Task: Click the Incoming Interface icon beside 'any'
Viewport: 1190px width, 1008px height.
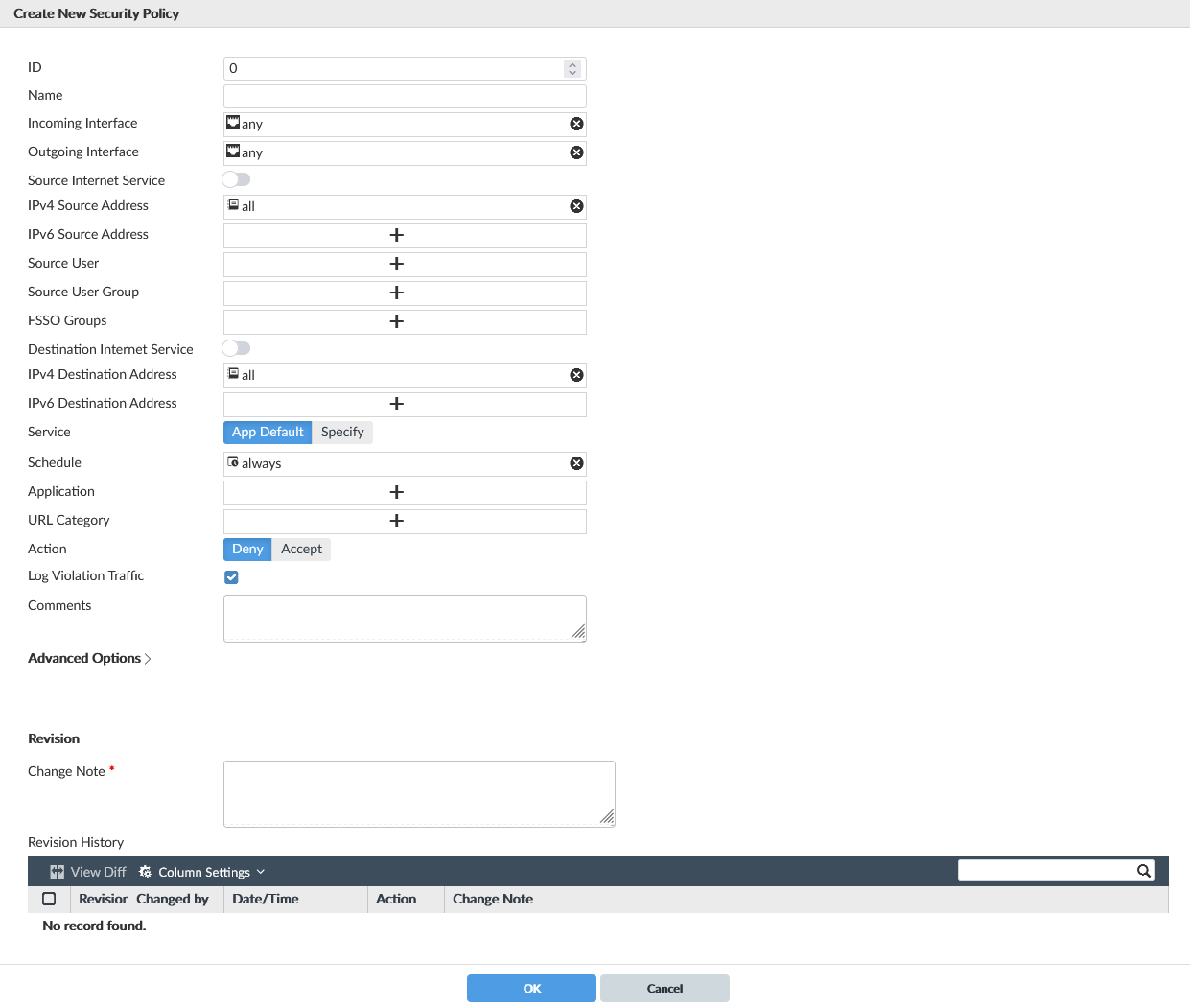Action: click(233, 122)
